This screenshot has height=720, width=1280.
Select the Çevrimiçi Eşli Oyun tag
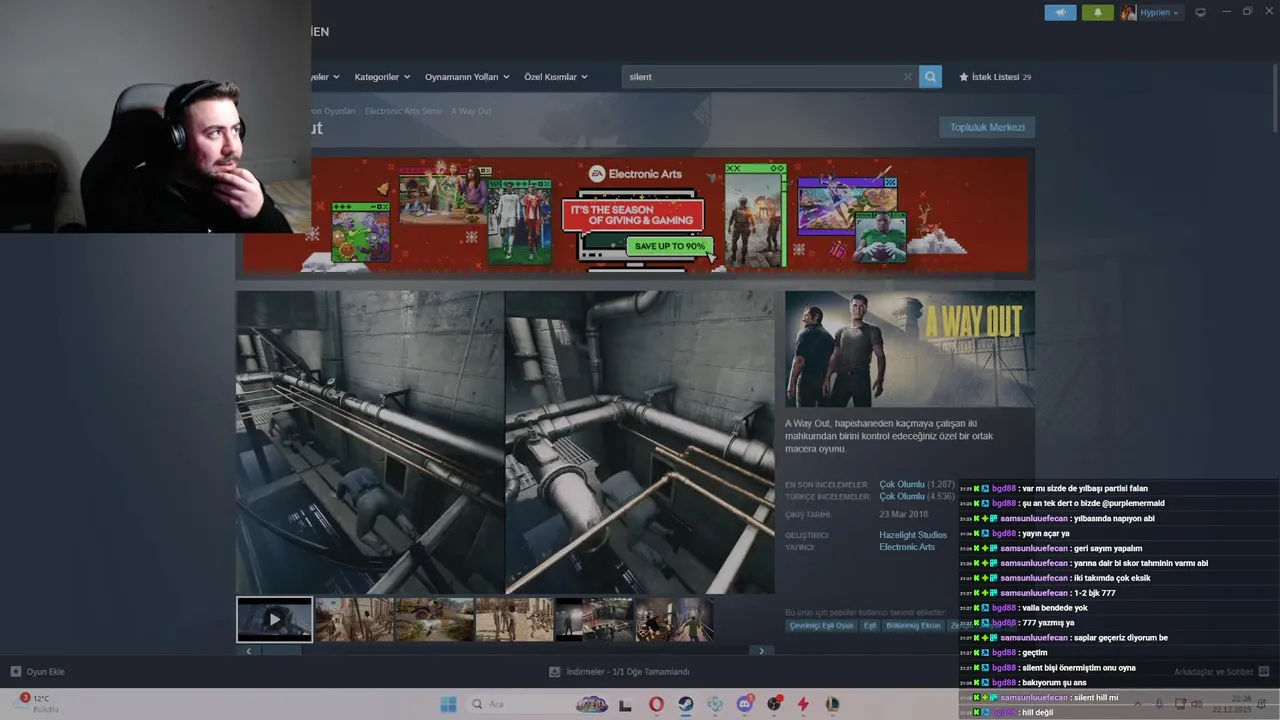click(x=821, y=625)
